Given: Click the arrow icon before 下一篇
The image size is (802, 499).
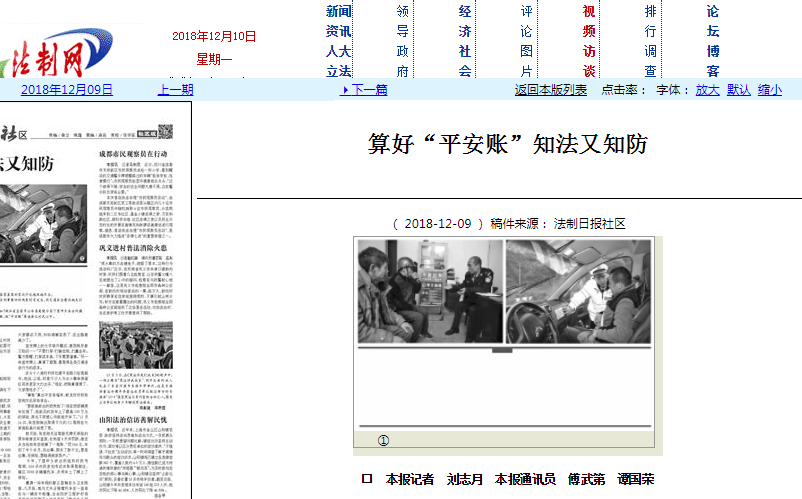Looking at the screenshot, I should click(345, 89).
